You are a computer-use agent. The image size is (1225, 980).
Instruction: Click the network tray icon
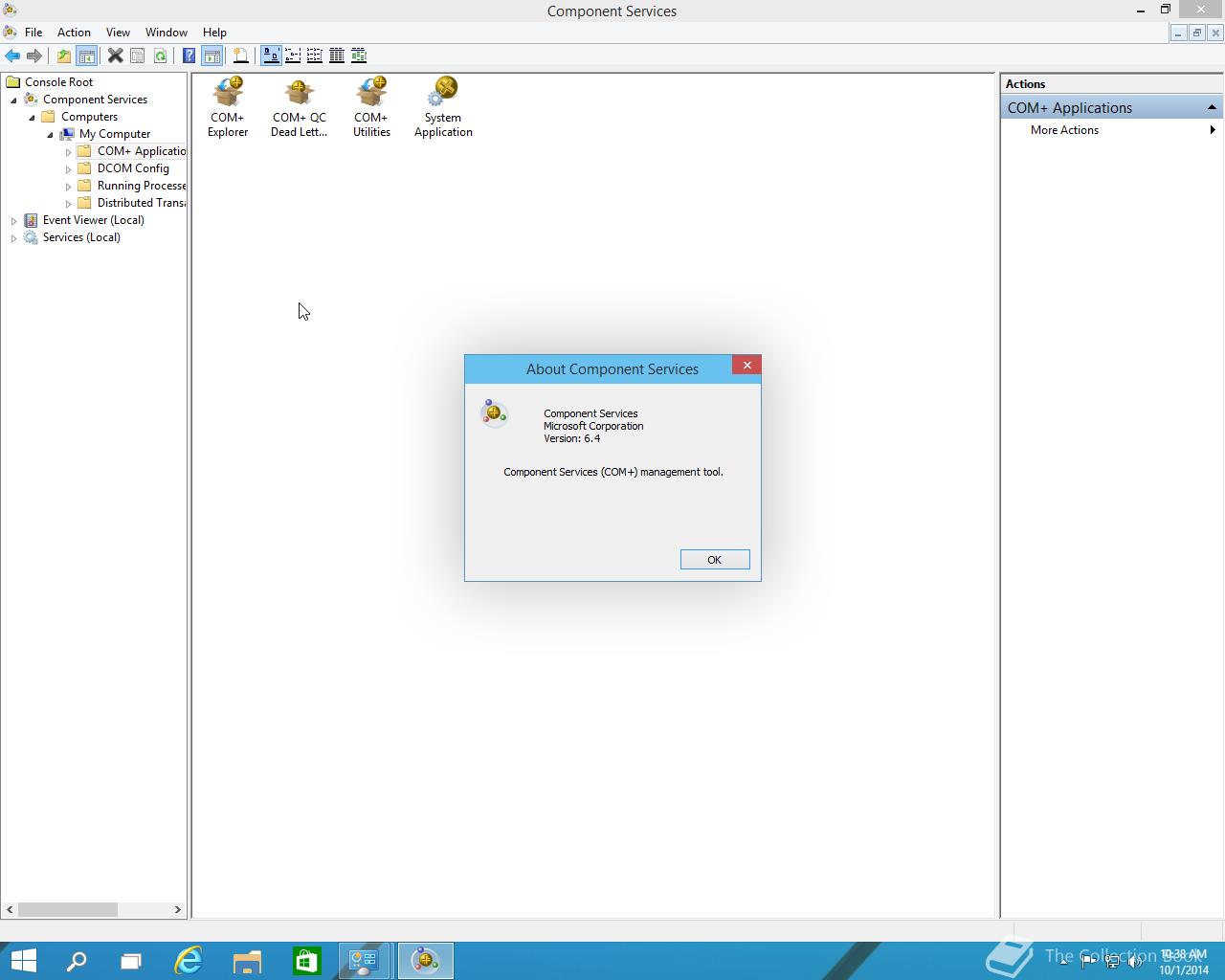point(1112,961)
